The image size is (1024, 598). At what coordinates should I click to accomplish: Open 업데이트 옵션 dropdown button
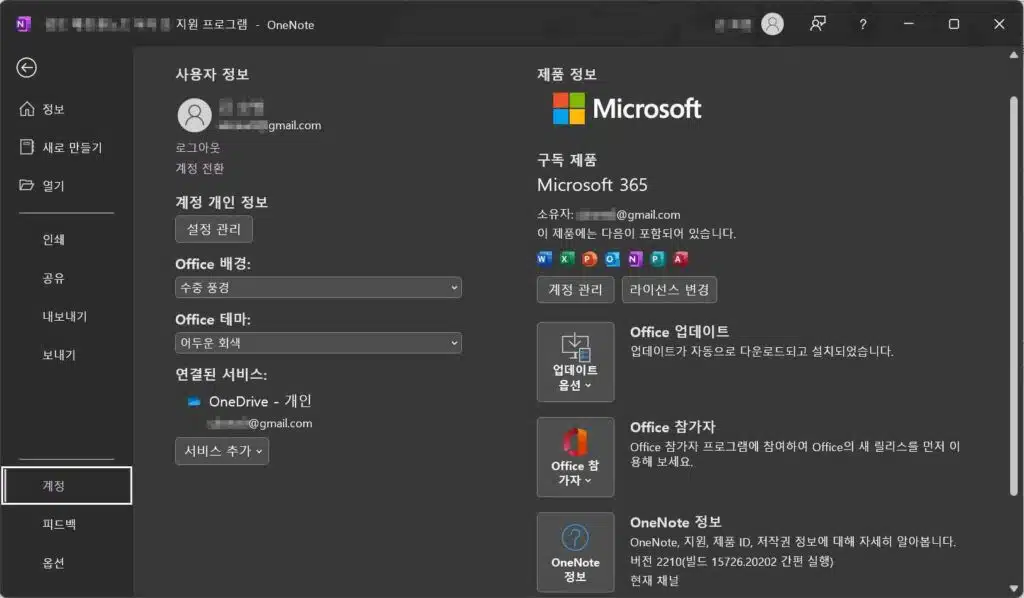pos(575,362)
